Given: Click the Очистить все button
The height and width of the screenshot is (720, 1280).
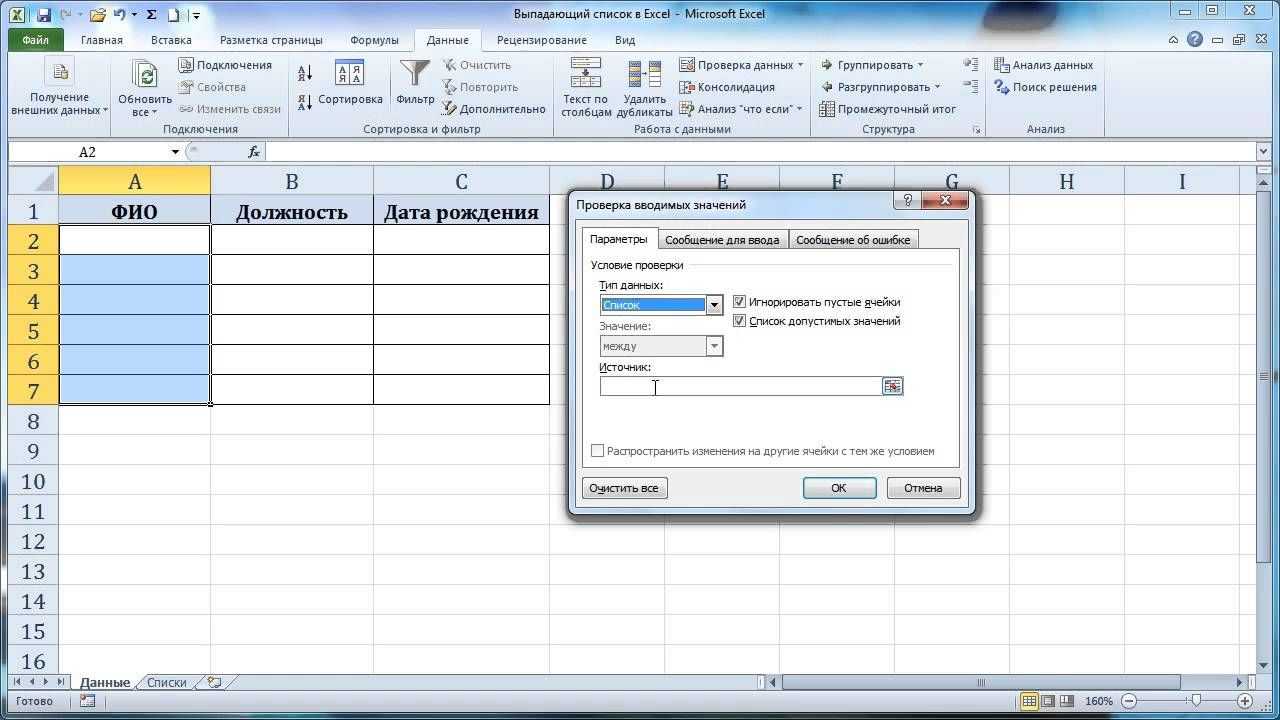Looking at the screenshot, I should [x=624, y=488].
